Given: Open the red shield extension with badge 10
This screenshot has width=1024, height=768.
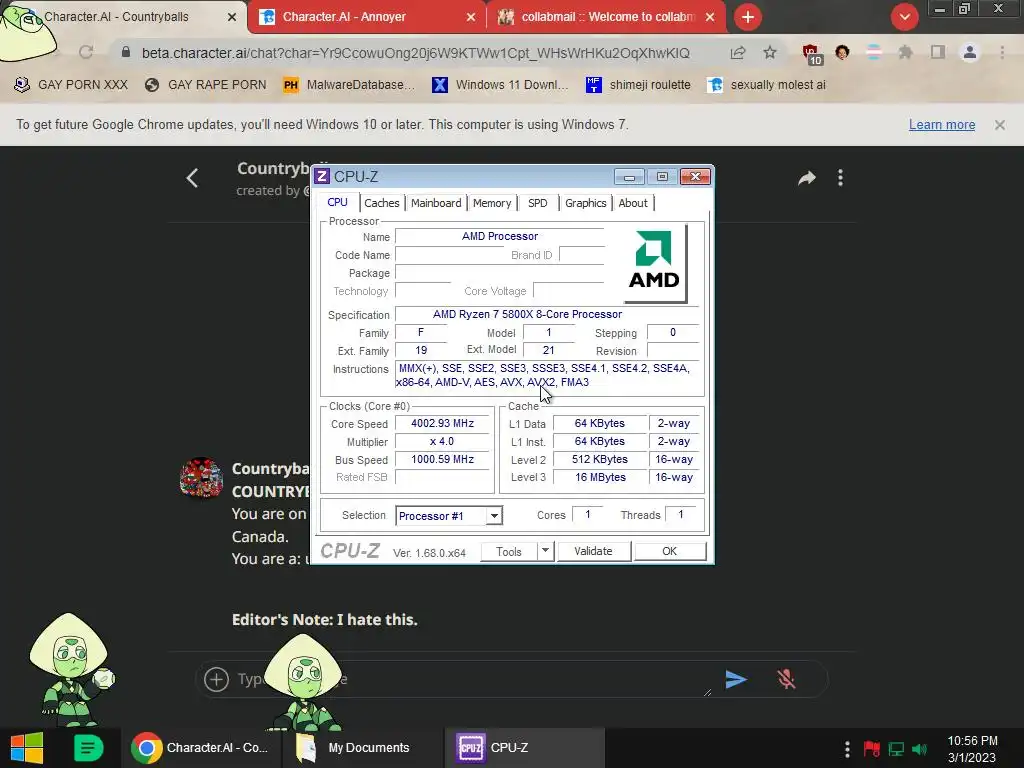Looking at the screenshot, I should click(812, 54).
